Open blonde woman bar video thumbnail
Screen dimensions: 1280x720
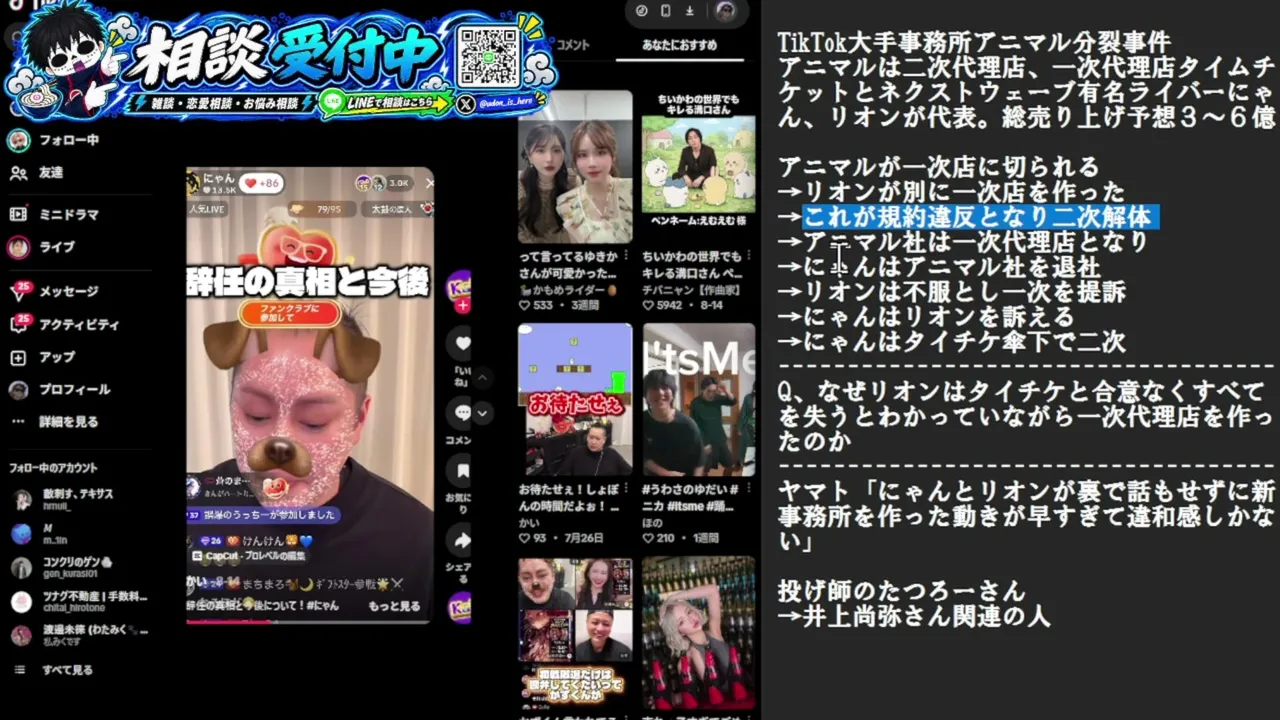coord(698,633)
